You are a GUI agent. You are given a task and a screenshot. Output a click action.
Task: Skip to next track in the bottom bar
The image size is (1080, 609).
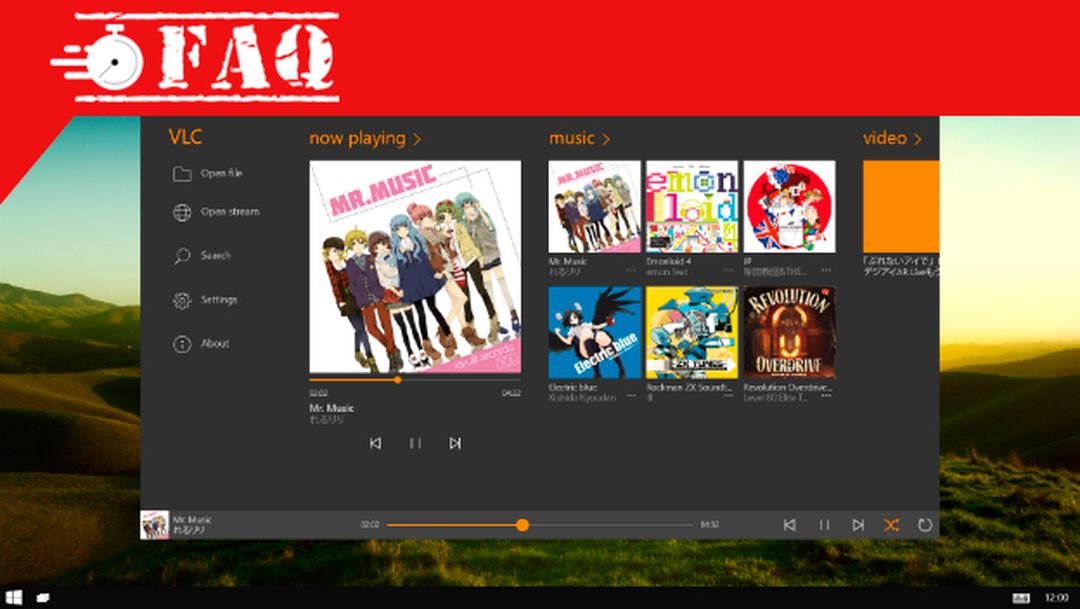(x=857, y=523)
